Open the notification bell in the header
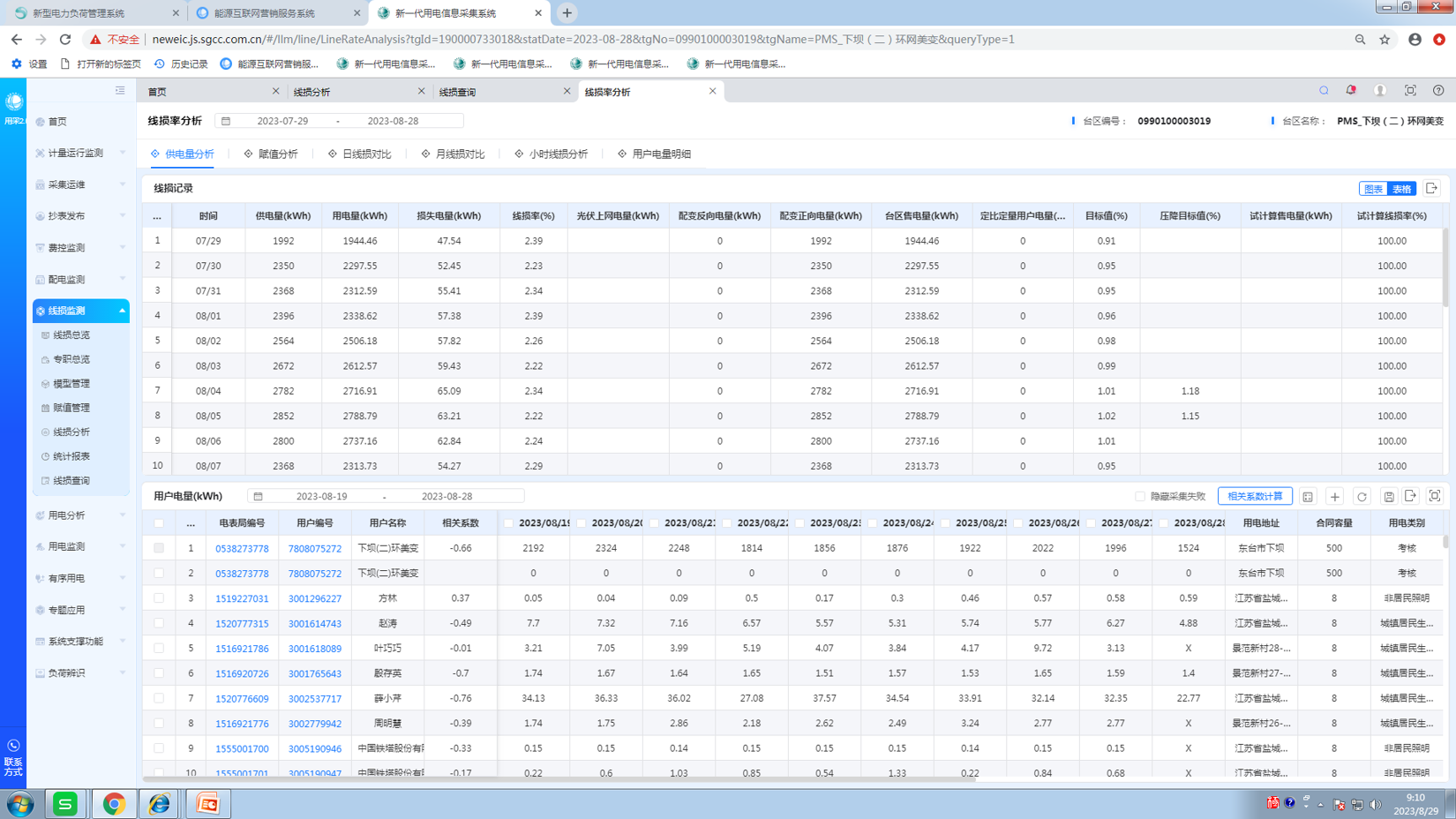This screenshot has height=819, width=1456. 1351,91
